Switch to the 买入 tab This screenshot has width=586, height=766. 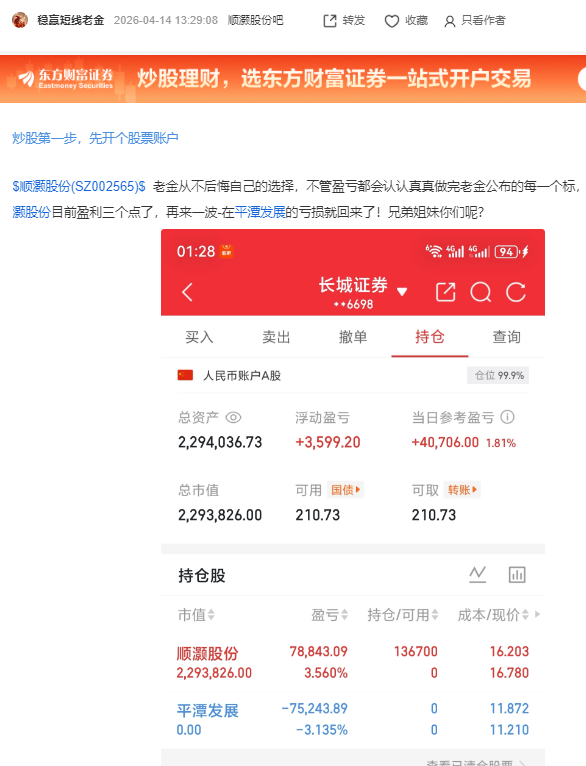point(199,337)
